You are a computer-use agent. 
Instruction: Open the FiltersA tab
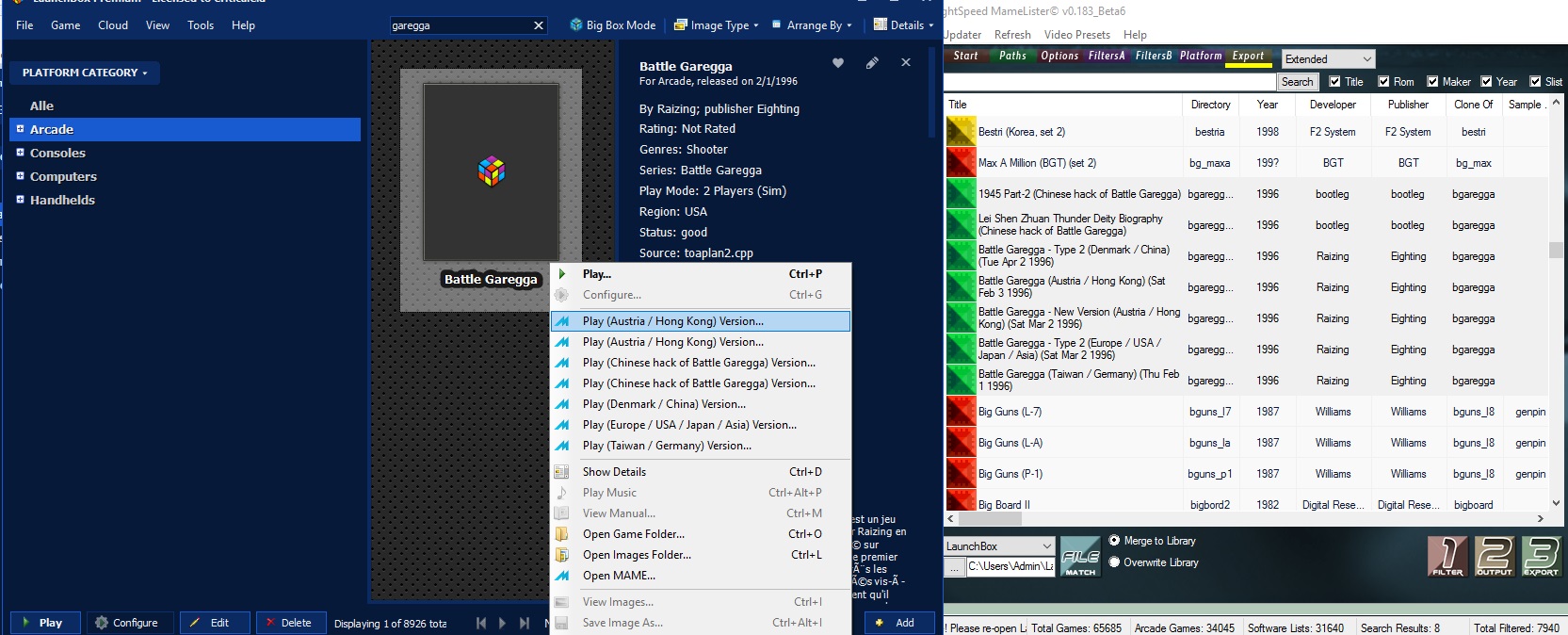(x=1107, y=56)
